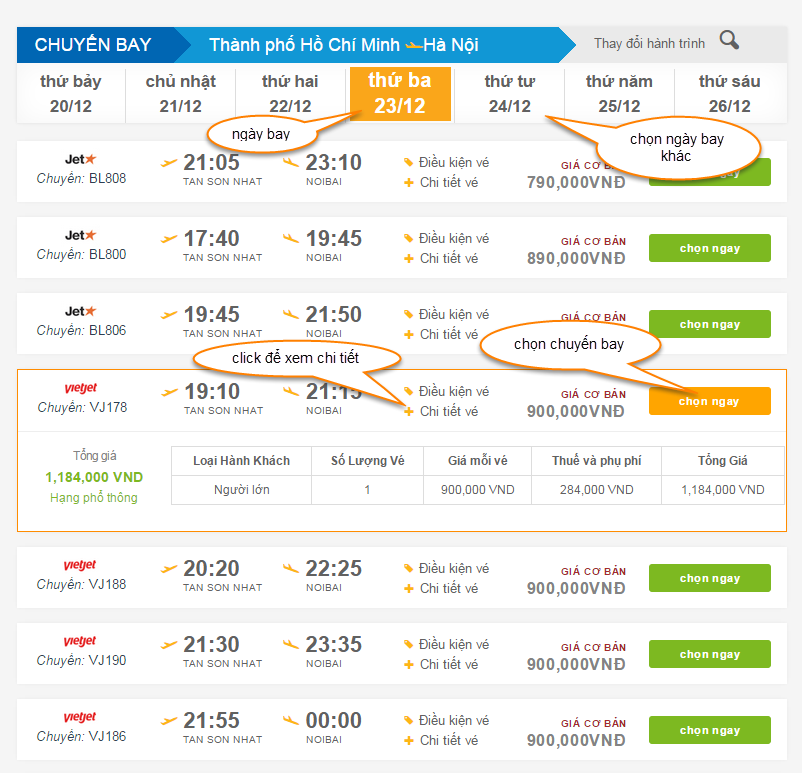
Task: Switch to the chủ nhật 21/12 date tab
Action: pos(181,94)
